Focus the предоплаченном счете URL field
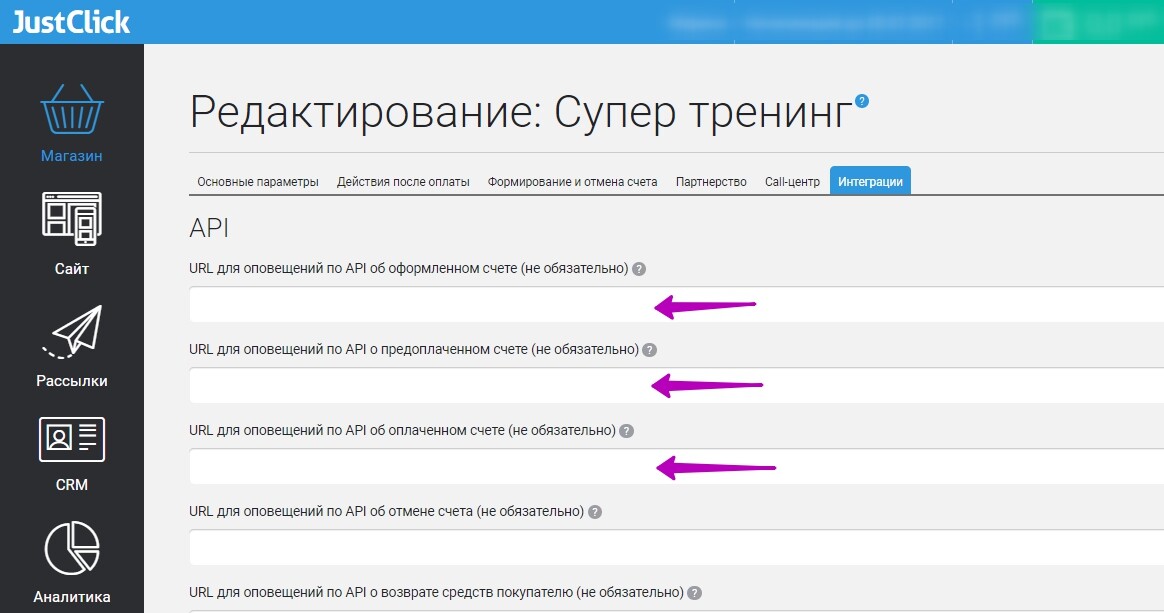This screenshot has height=613, width=1164. coord(676,385)
